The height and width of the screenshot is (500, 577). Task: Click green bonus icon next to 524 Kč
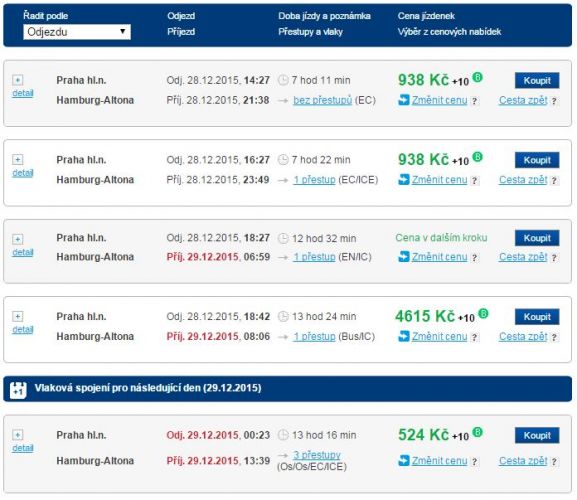(477, 432)
